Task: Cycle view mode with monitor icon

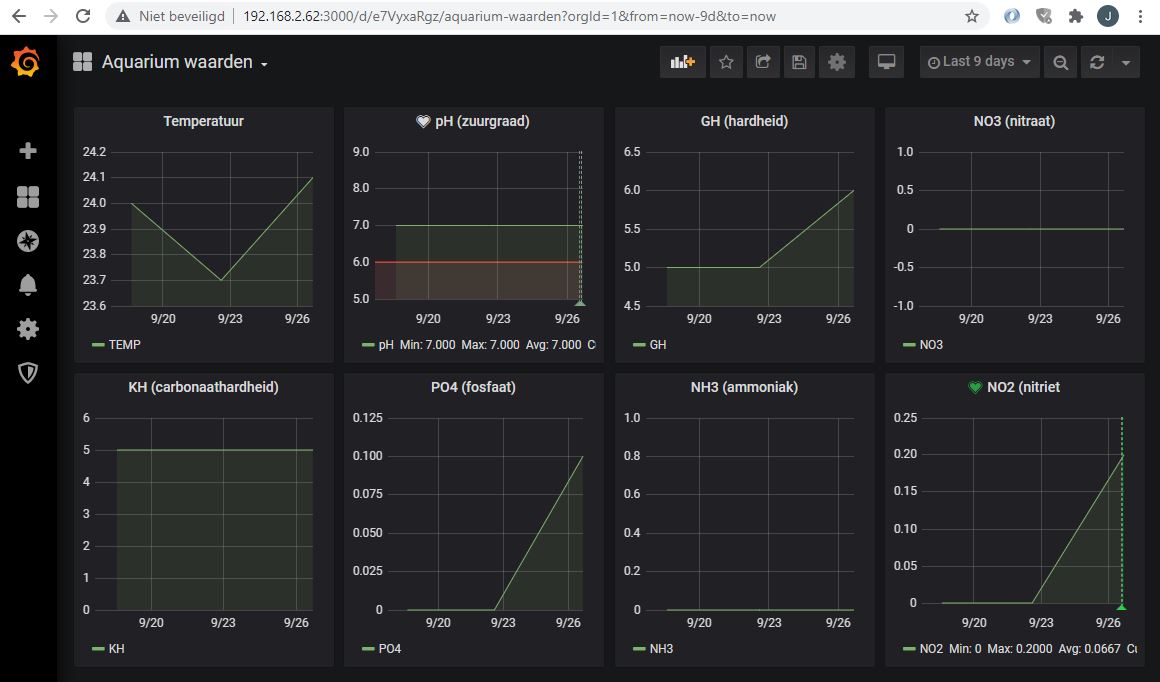Action: [x=886, y=62]
